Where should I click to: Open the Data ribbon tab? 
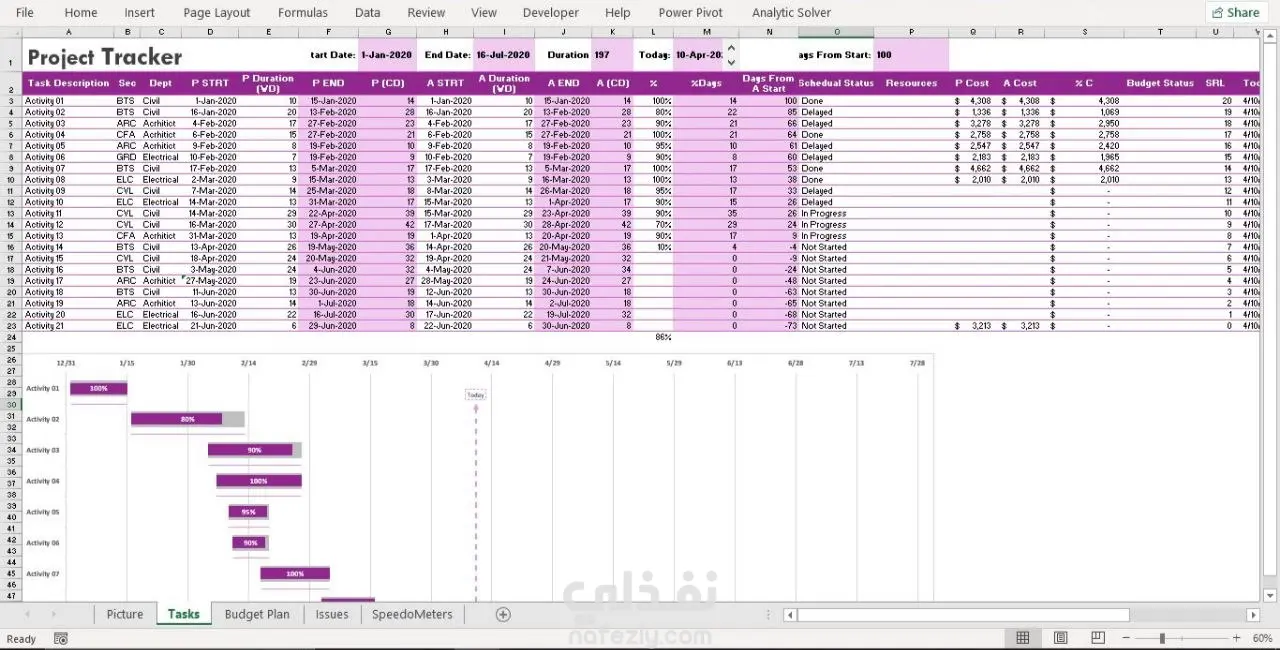(368, 12)
